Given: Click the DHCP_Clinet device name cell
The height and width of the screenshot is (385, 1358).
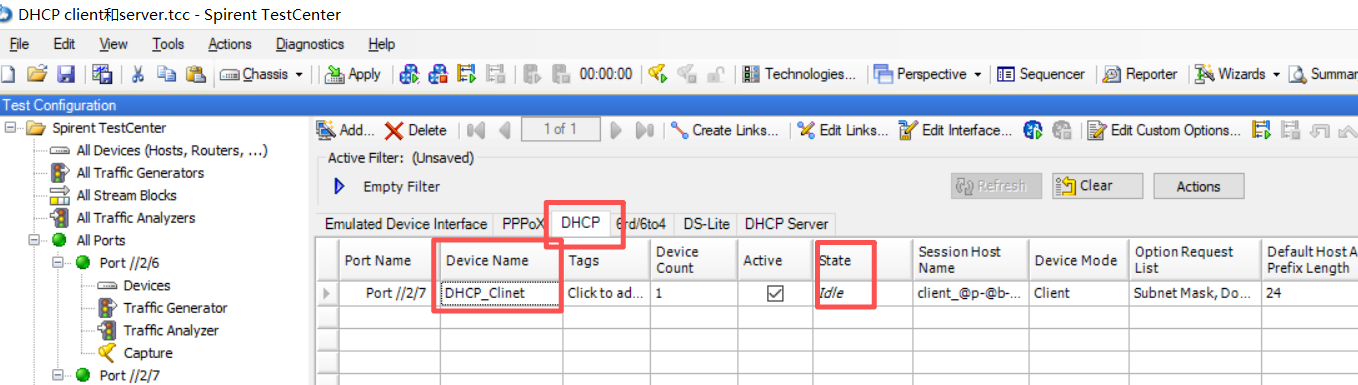Looking at the screenshot, I should coord(500,293).
